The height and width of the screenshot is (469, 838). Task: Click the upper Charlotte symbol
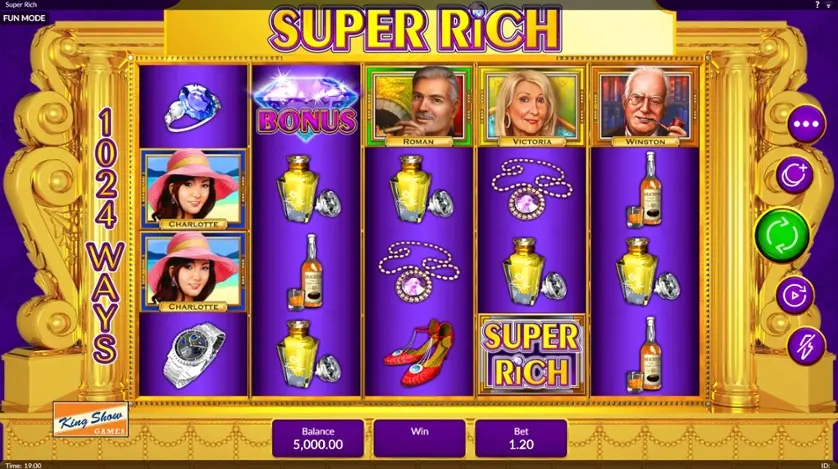193,189
